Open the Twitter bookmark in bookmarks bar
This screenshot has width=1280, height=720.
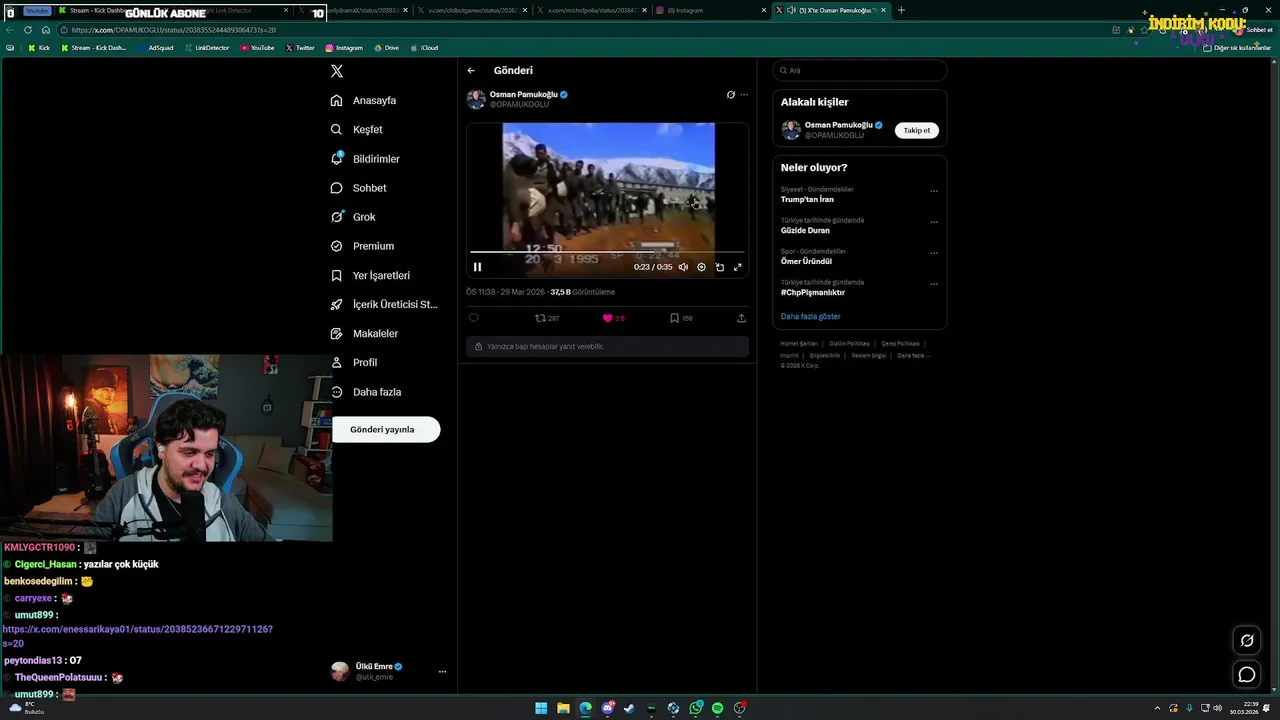pos(300,48)
